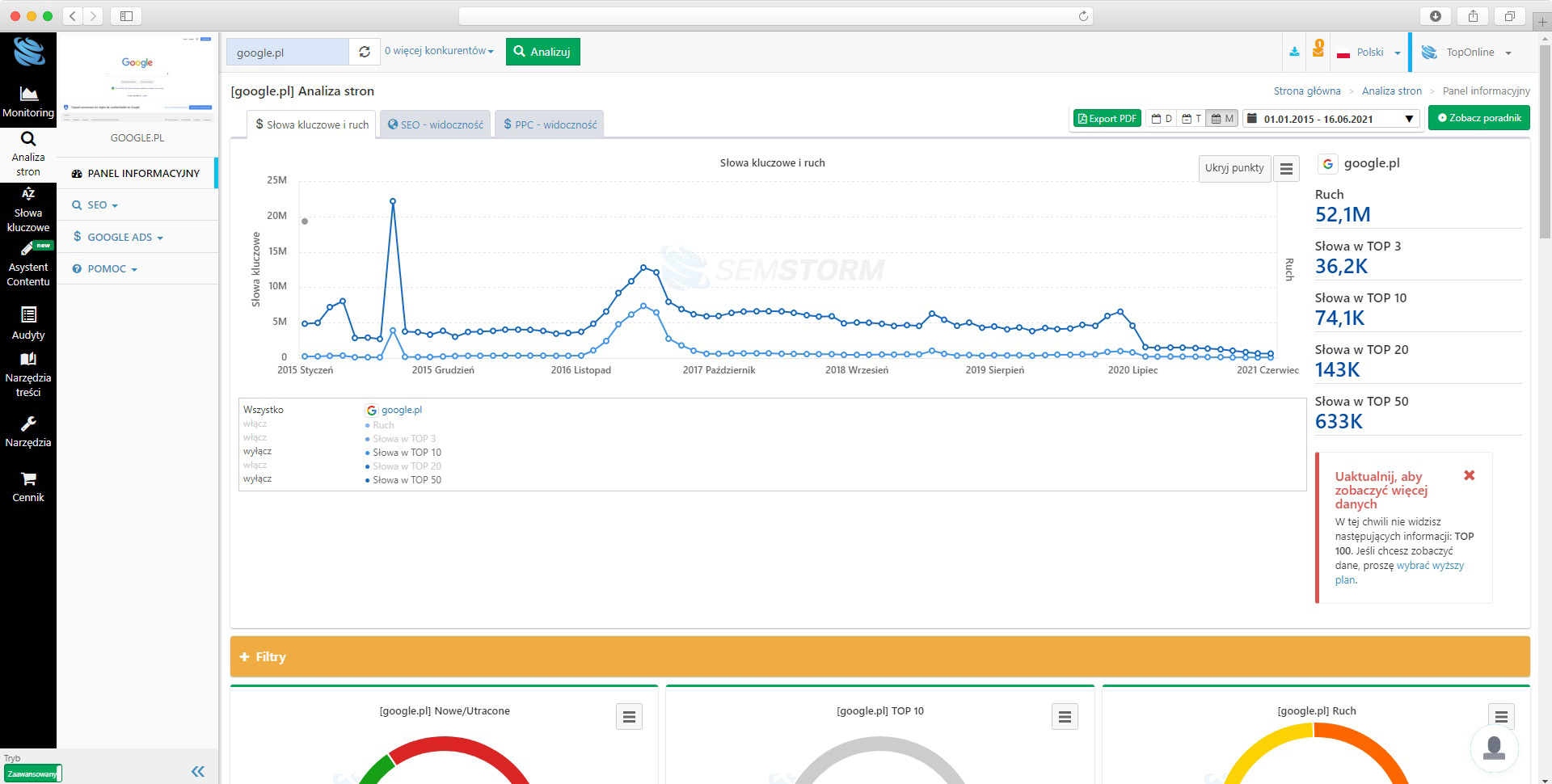Image resolution: width=1552 pixels, height=784 pixels.
Task: Click the browser share icon
Action: click(1473, 15)
